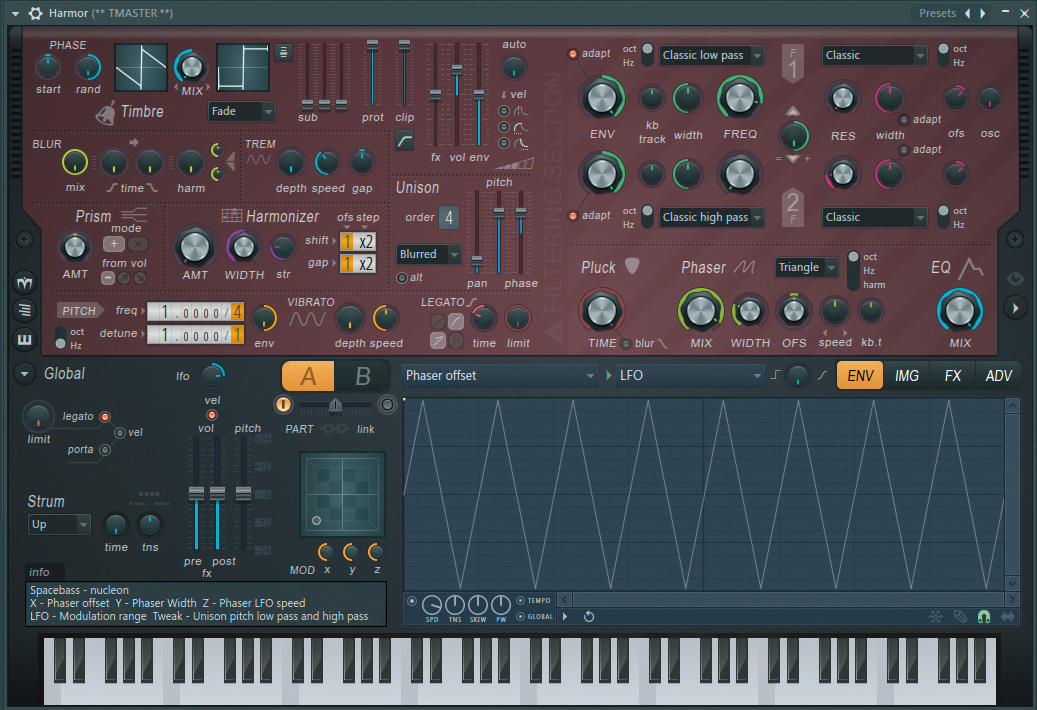Toggle Pitch oct/Hz switch
Image resolution: width=1037 pixels, height=710 pixels.
coord(61,338)
